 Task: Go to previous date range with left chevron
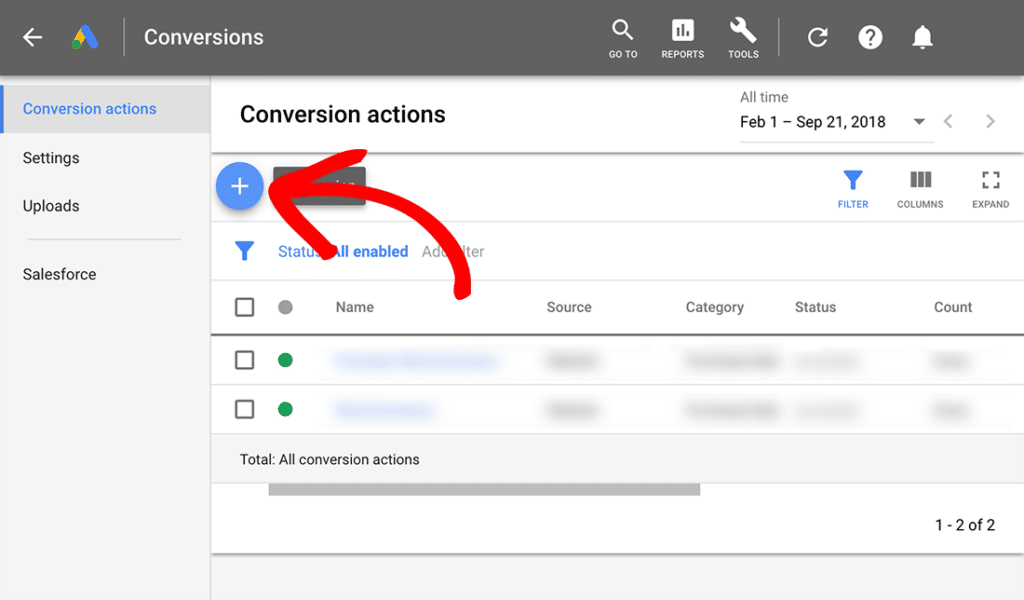(948, 120)
